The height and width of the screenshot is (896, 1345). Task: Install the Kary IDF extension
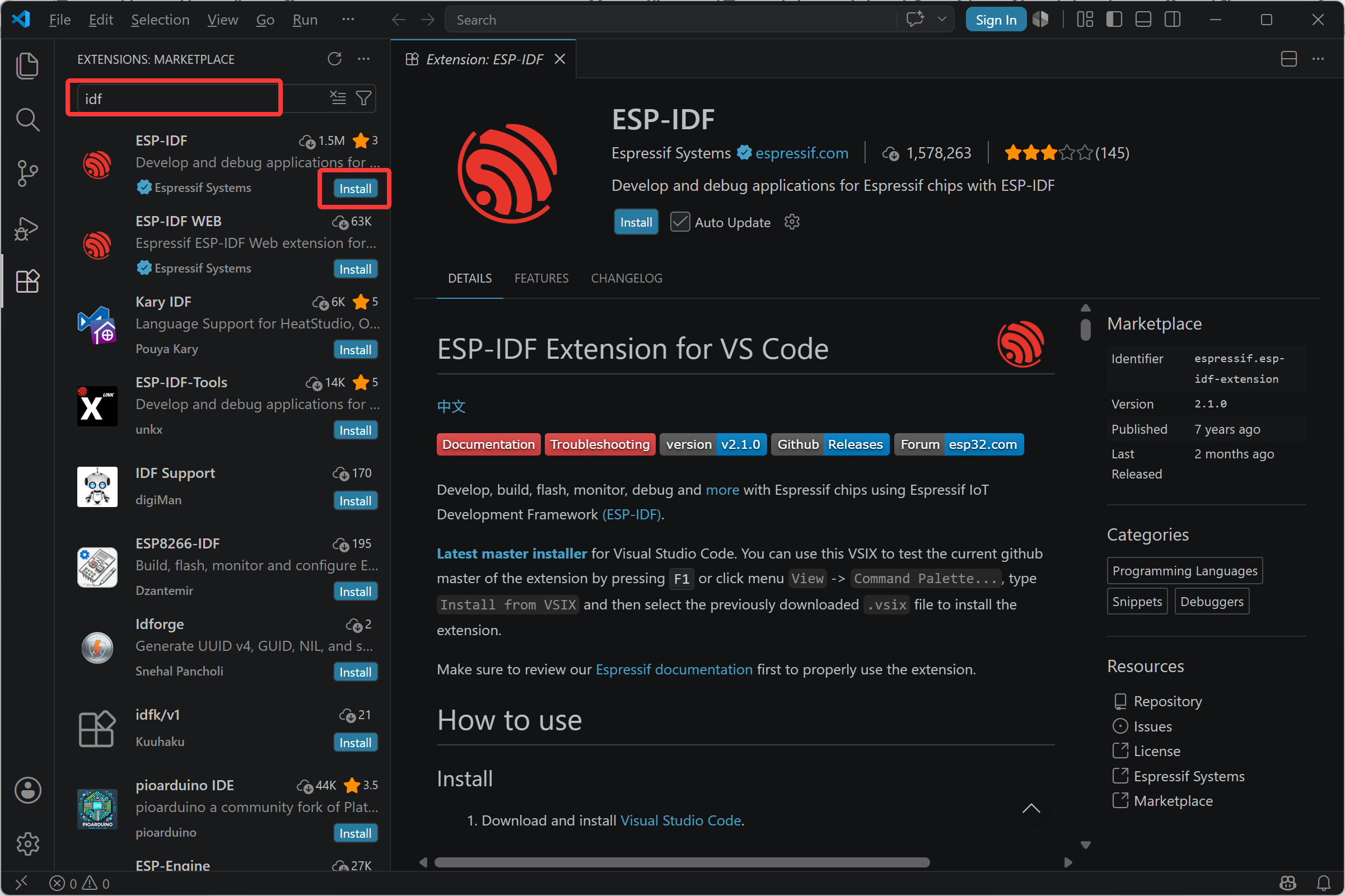355,350
